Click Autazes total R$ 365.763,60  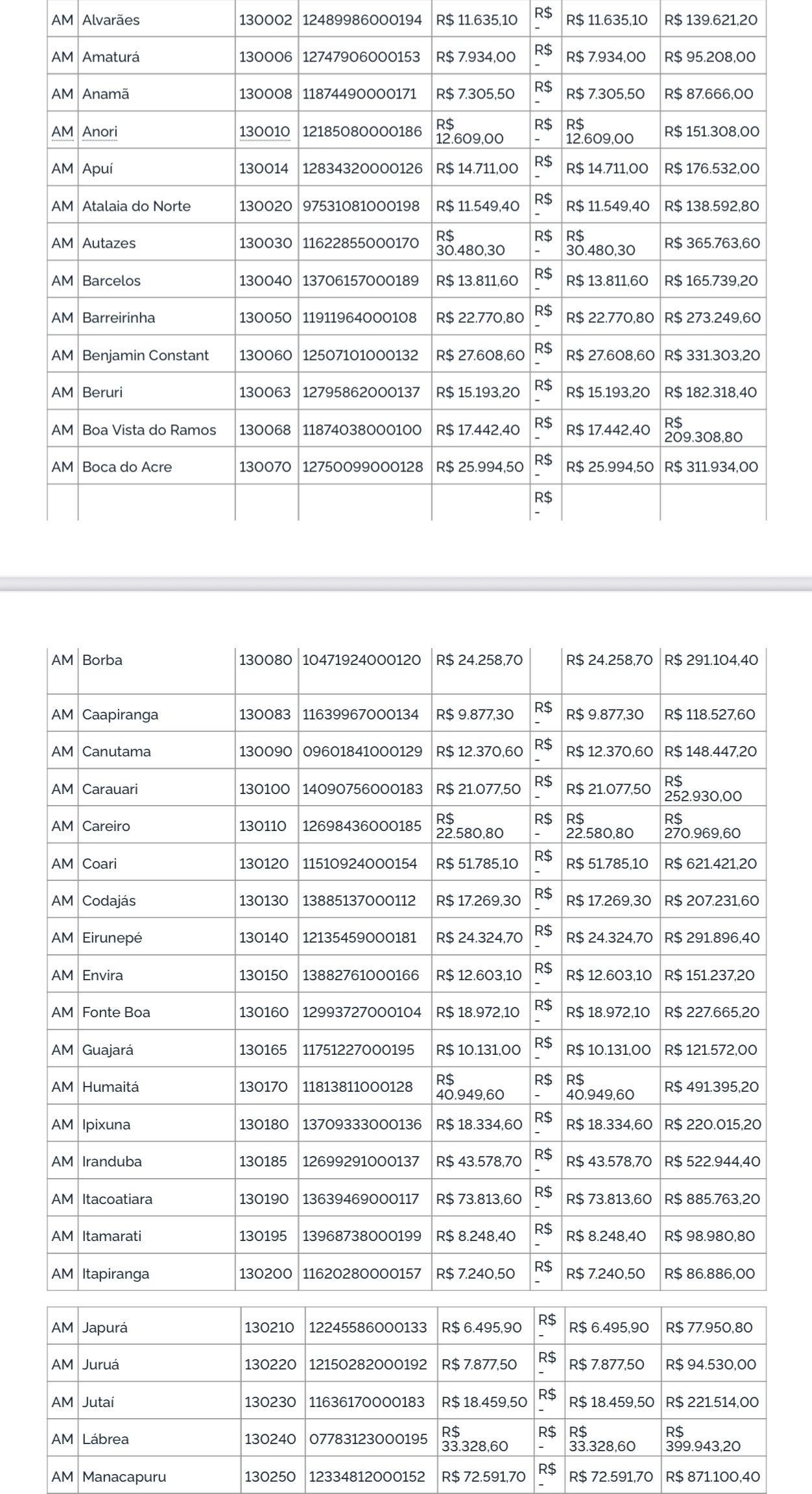pos(712,243)
